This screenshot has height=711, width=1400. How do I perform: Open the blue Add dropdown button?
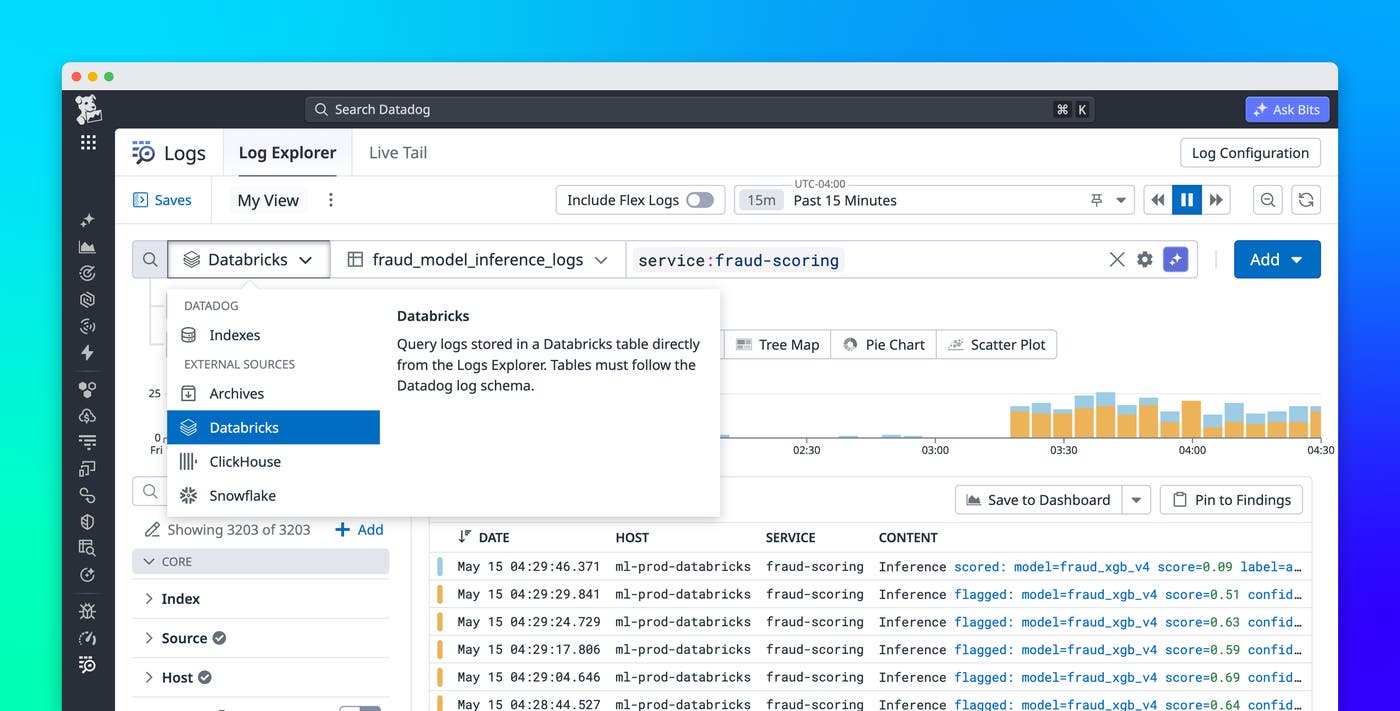point(1277,260)
